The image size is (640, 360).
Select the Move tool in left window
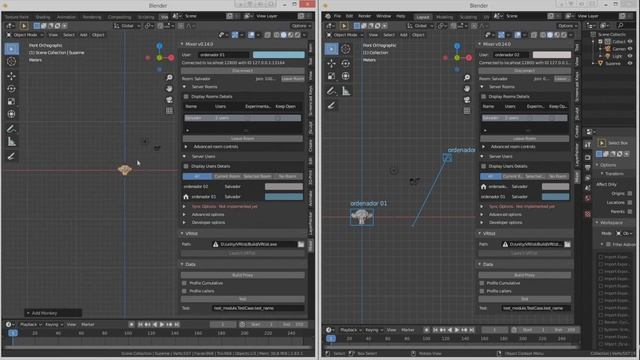(x=11, y=76)
